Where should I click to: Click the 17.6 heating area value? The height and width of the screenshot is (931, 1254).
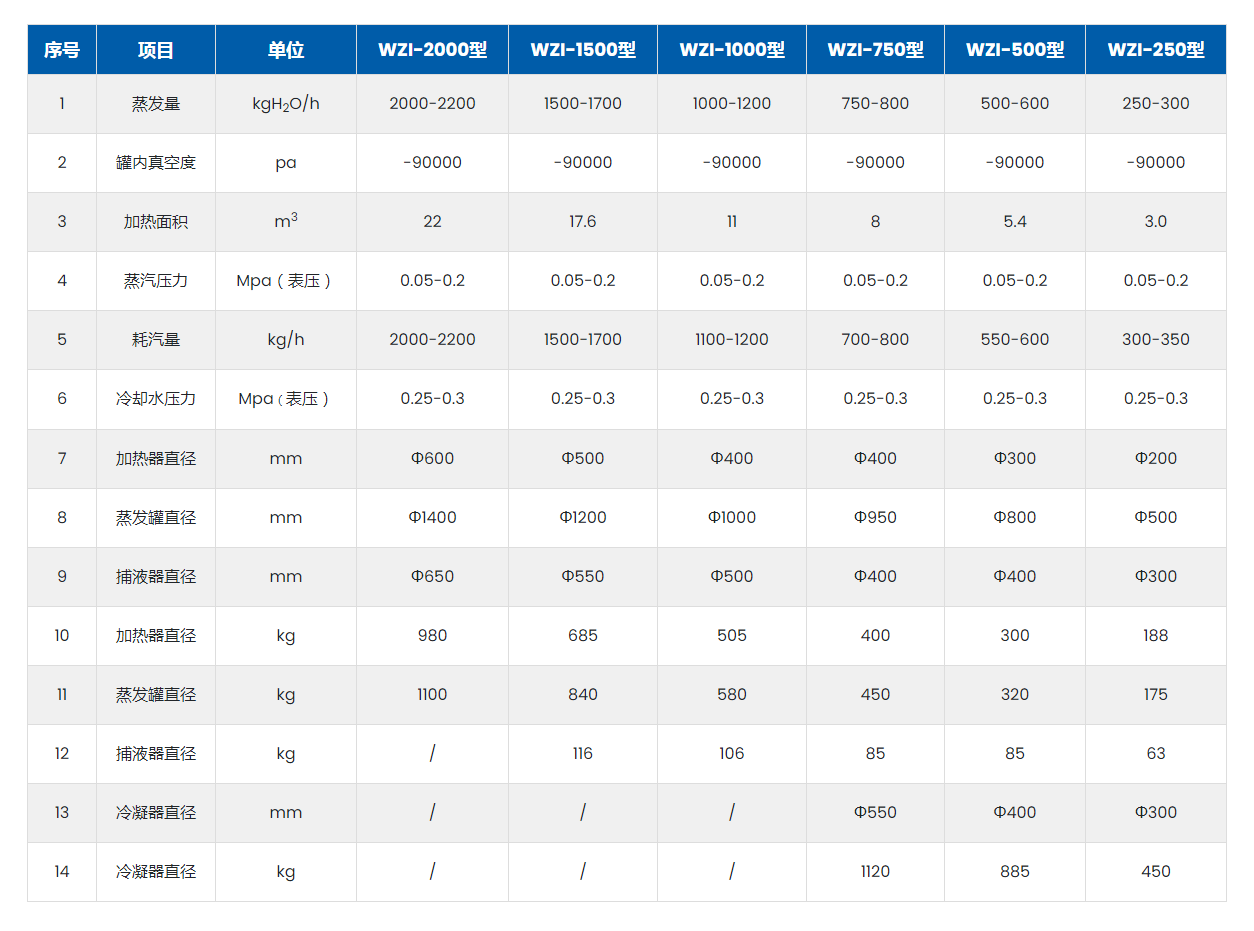[583, 221]
